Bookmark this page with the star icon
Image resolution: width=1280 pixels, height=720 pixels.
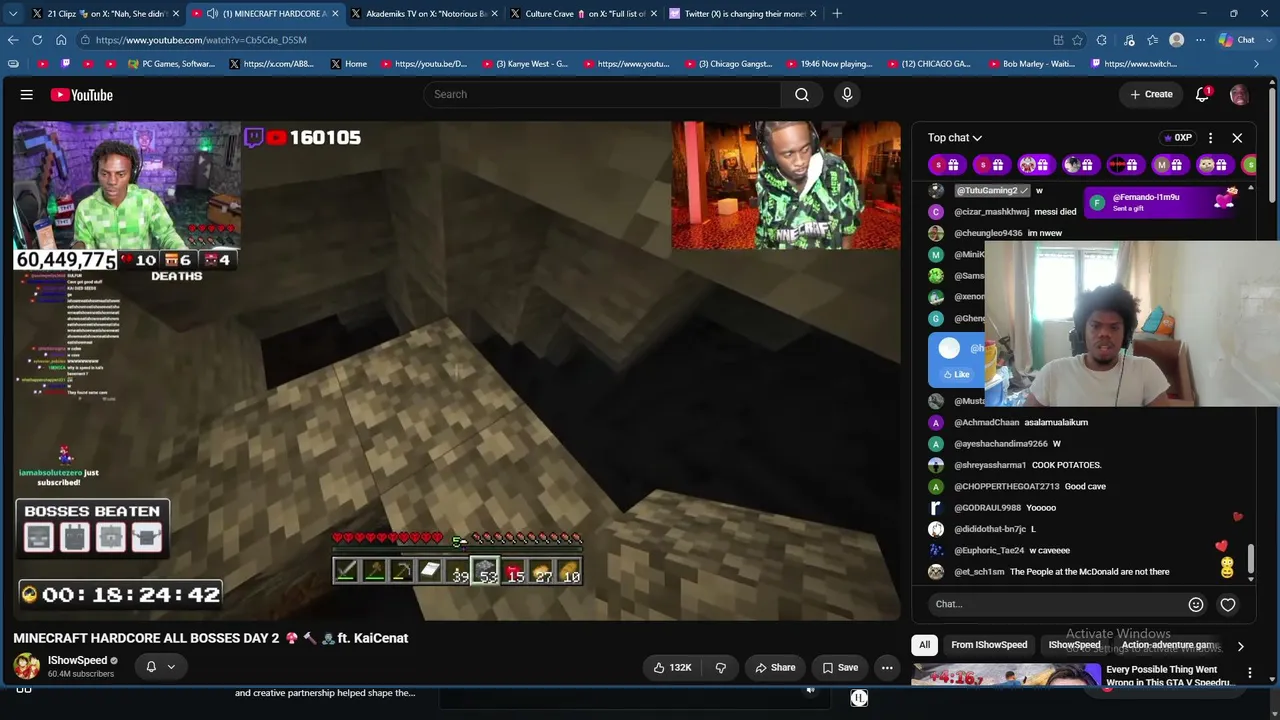1077,40
